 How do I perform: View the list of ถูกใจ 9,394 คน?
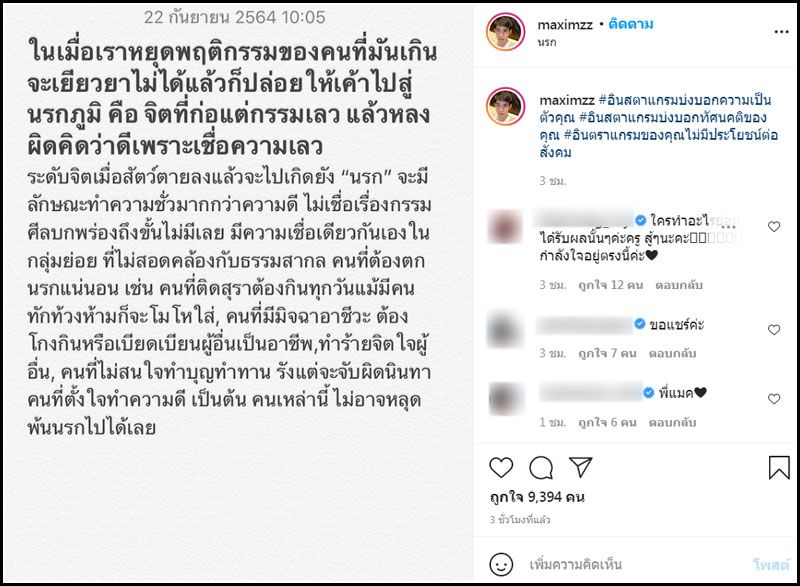coord(537,497)
